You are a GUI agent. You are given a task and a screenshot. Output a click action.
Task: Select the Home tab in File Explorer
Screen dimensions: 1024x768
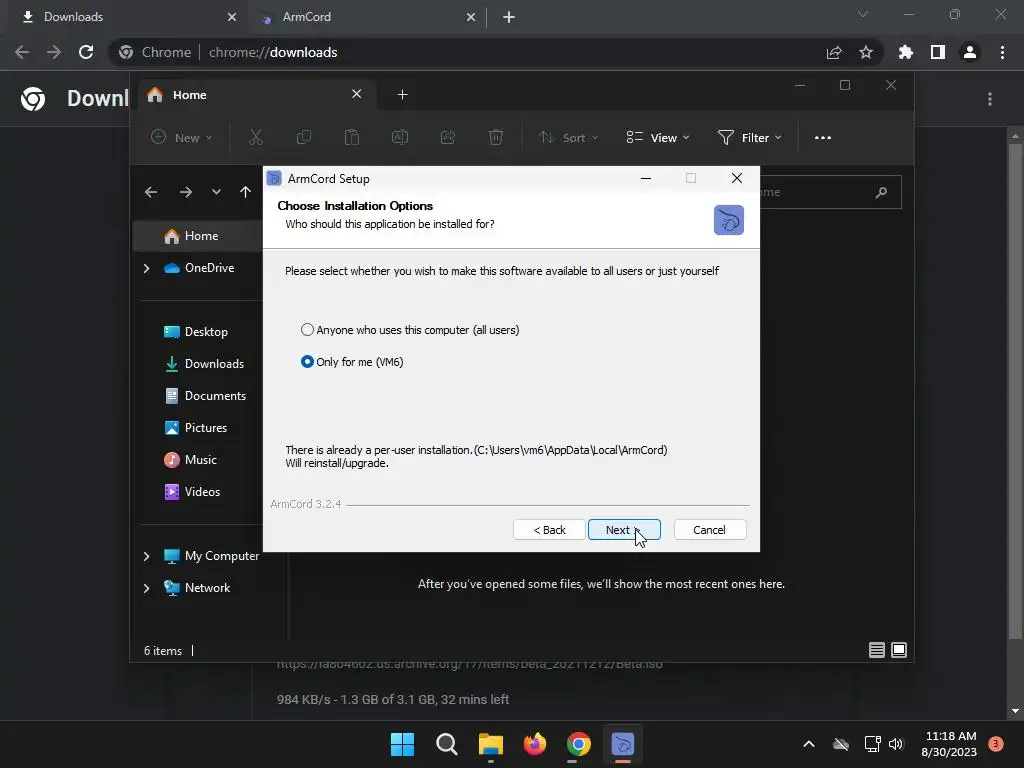255,95
